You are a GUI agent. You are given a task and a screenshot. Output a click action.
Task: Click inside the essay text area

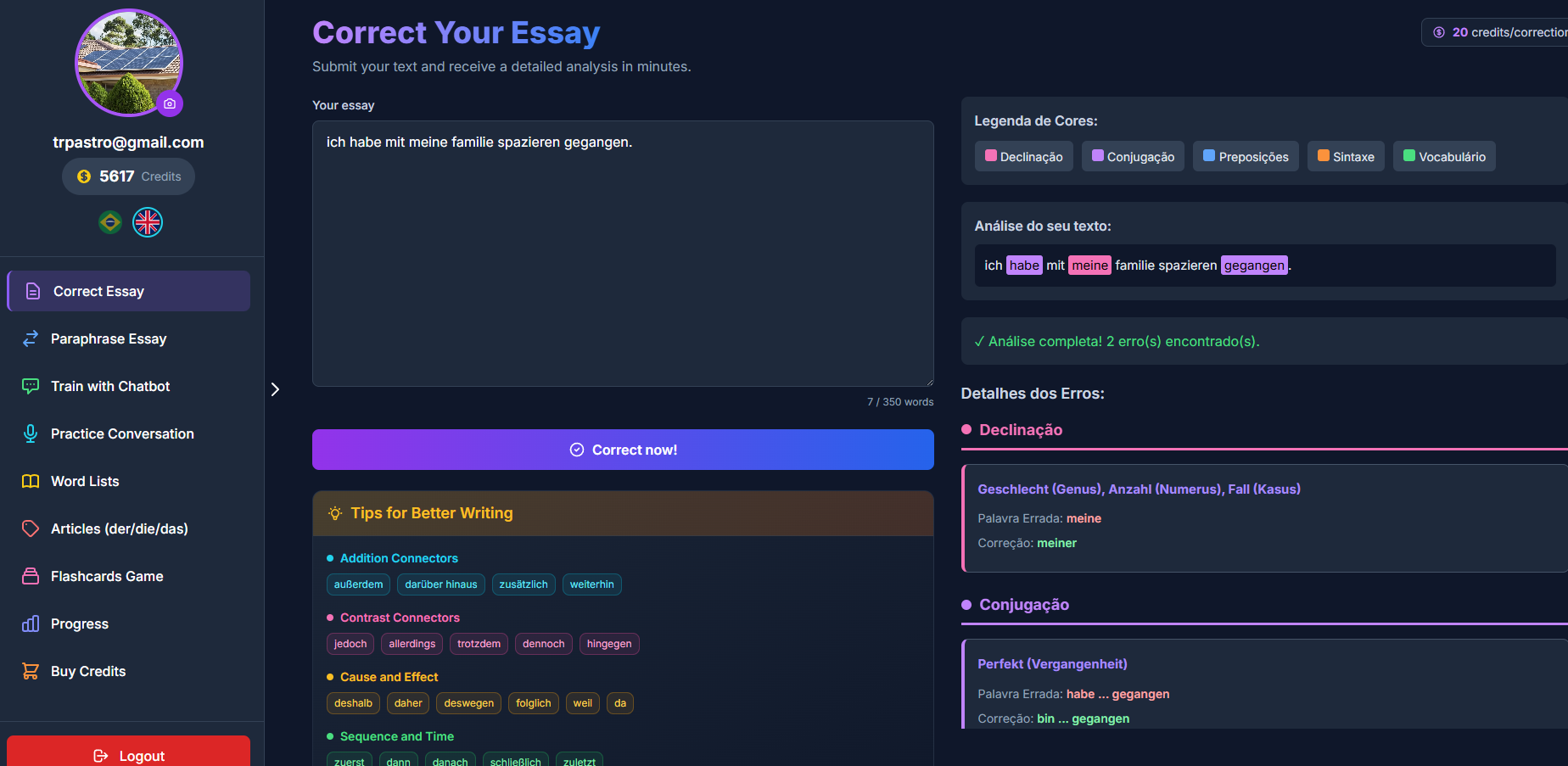pos(623,254)
